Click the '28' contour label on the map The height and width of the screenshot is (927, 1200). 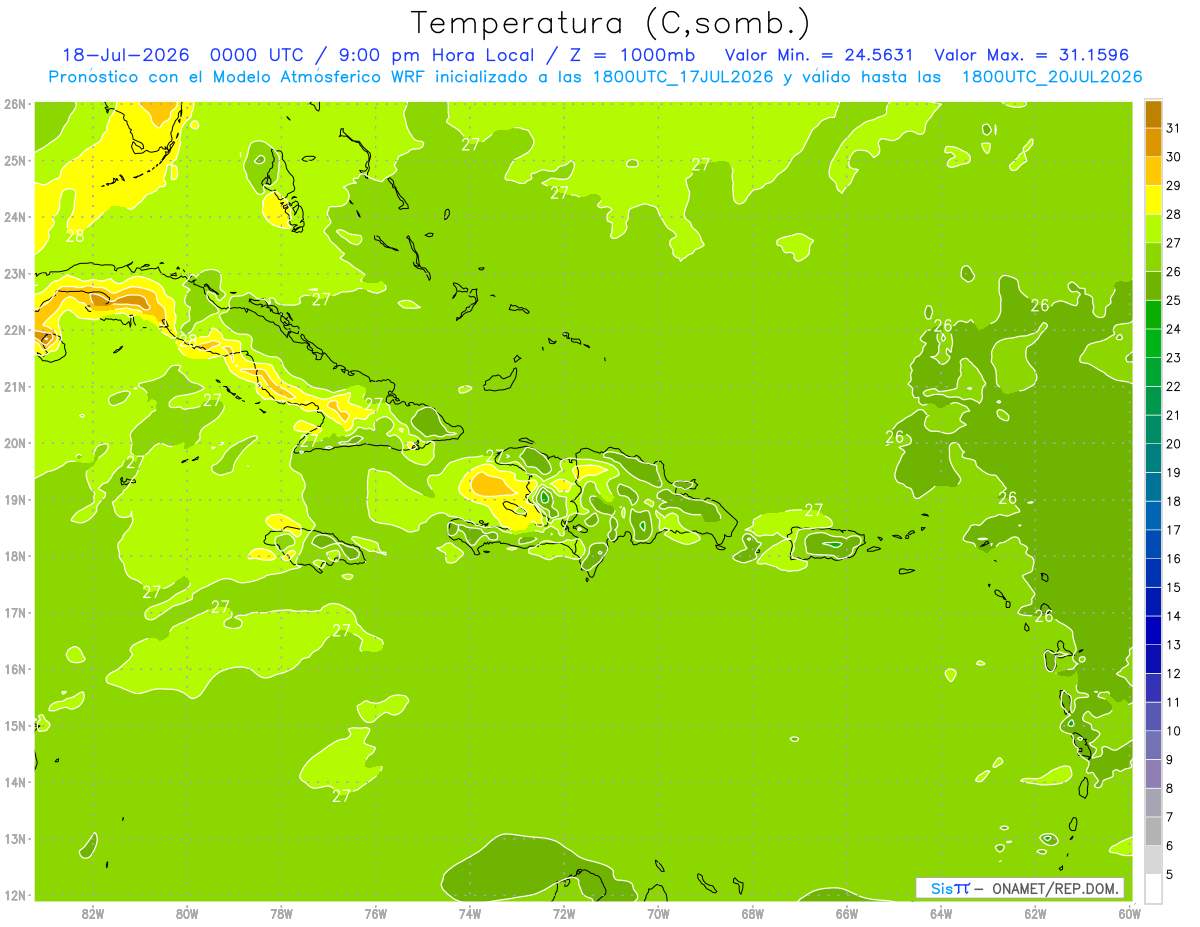pos(75,236)
